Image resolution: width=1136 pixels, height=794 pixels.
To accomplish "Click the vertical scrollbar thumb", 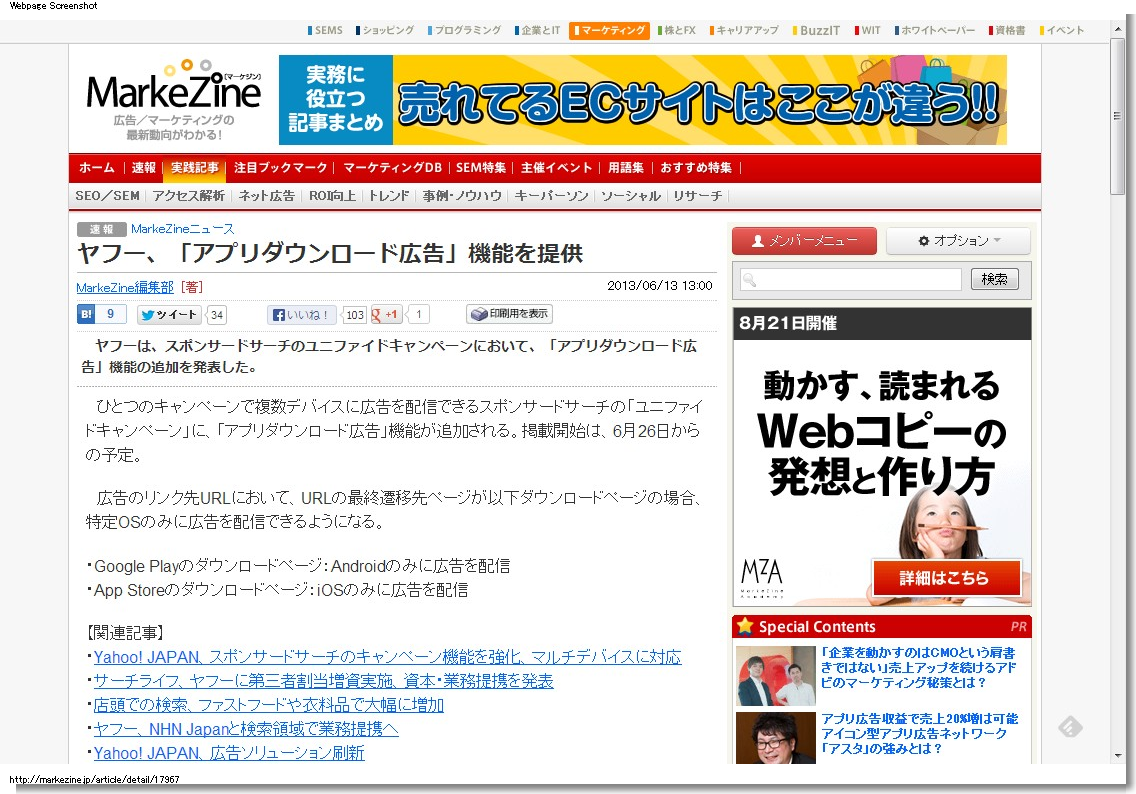I will click(1118, 117).
